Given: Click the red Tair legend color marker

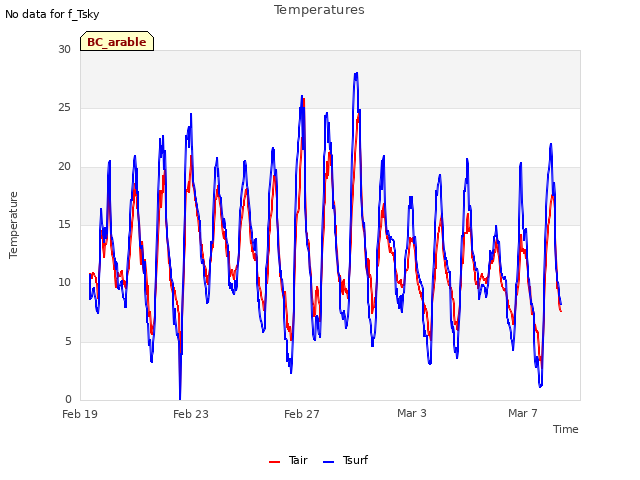Looking at the screenshot, I should (x=274, y=462).
